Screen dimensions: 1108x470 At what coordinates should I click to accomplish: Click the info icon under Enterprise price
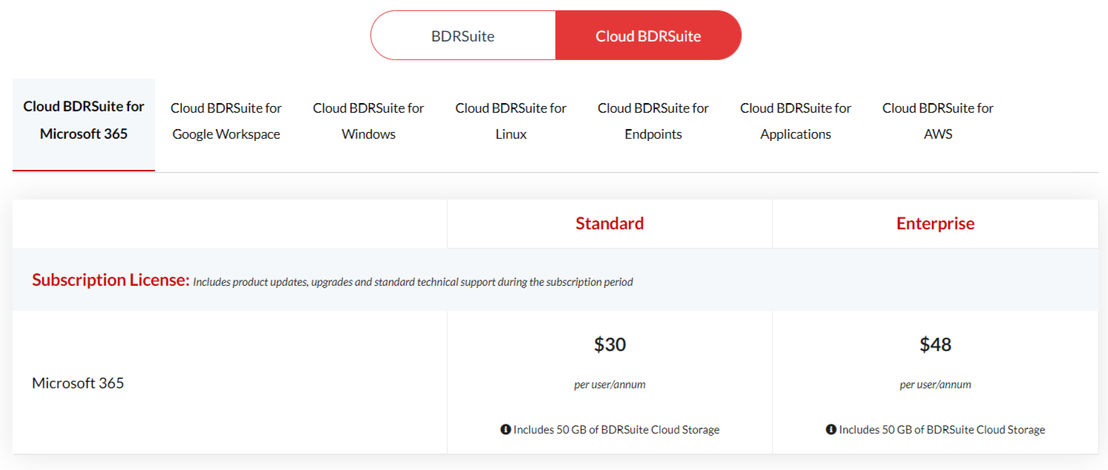point(831,429)
